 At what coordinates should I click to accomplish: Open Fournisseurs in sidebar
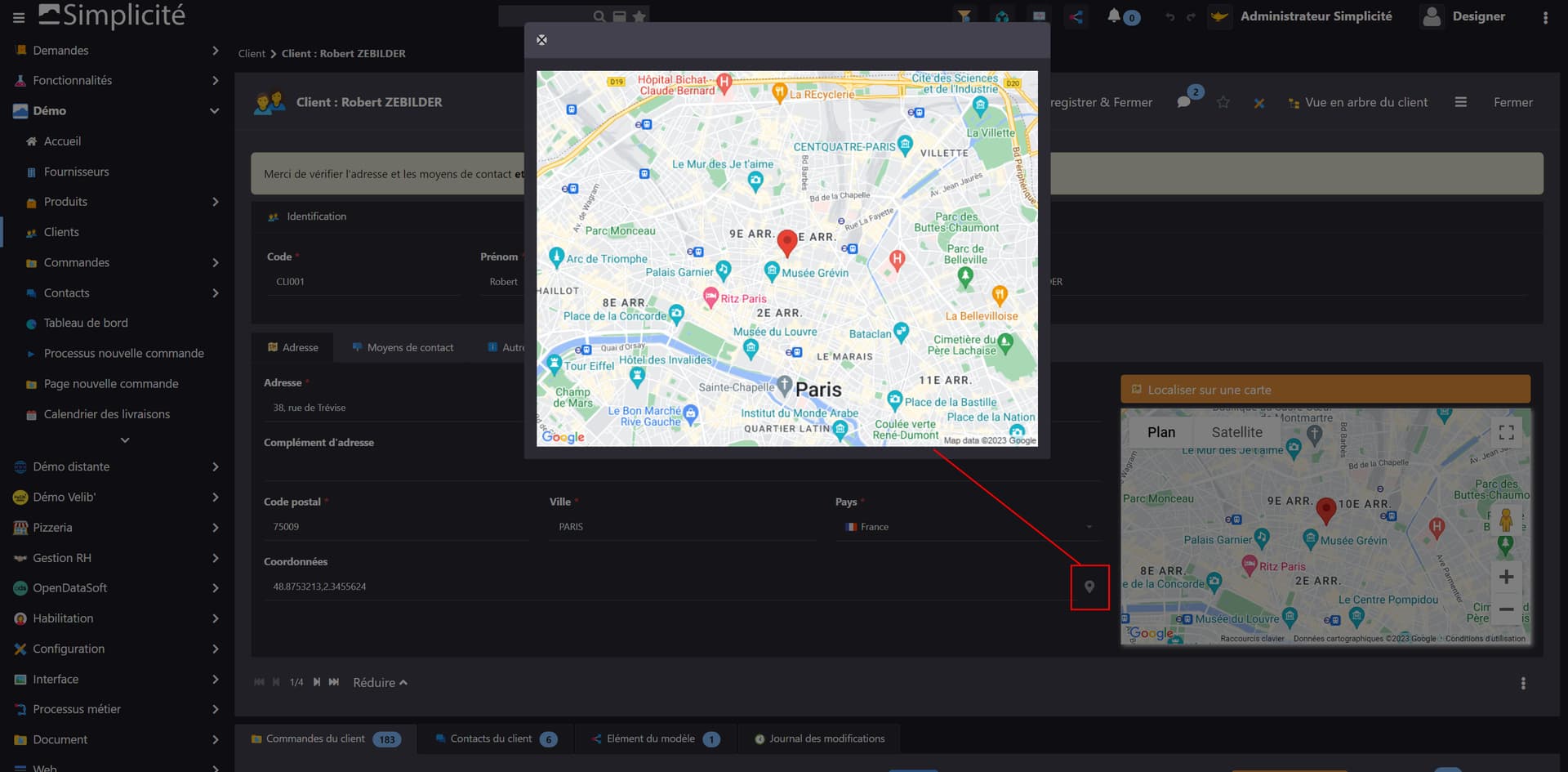(x=76, y=172)
